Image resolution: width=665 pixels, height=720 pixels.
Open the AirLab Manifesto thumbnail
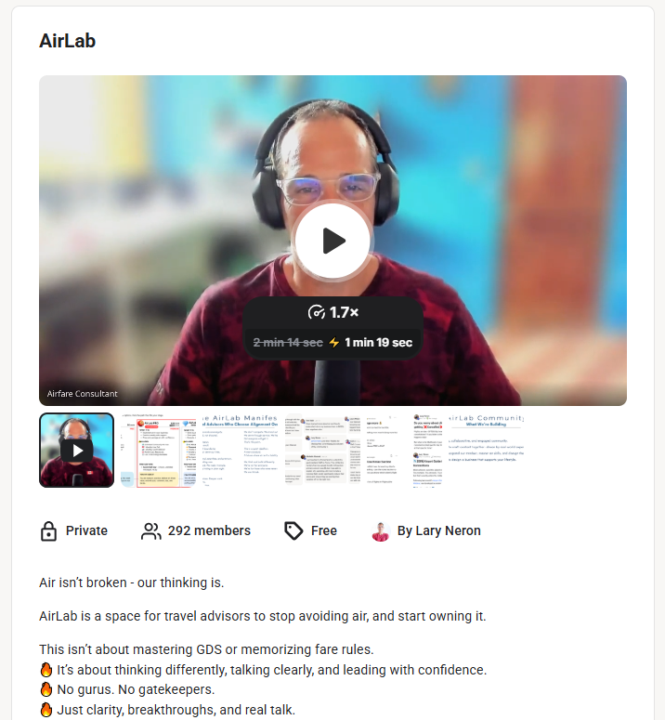(240, 450)
